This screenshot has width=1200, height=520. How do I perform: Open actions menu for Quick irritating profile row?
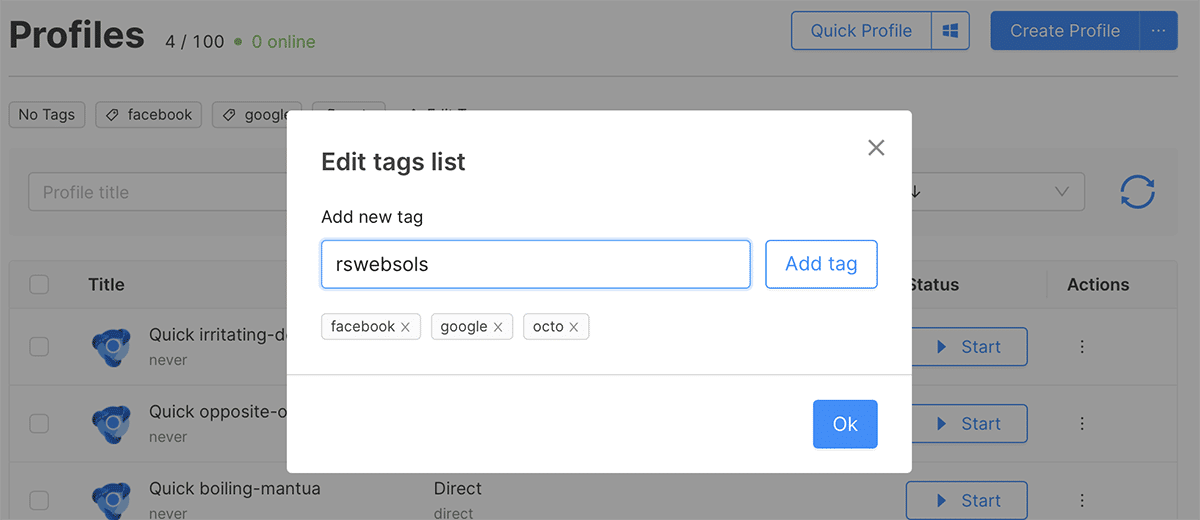point(1081,347)
